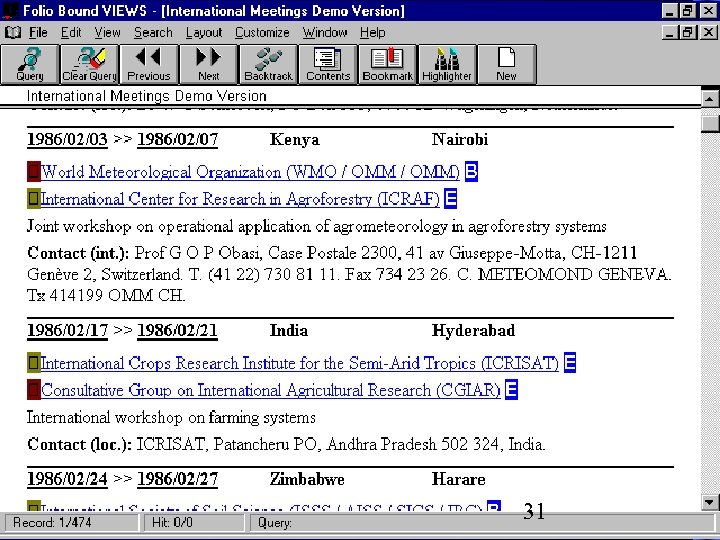Click the vertical scrollbar down arrow
This screenshot has height=540, width=720.
click(x=710, y=502)
